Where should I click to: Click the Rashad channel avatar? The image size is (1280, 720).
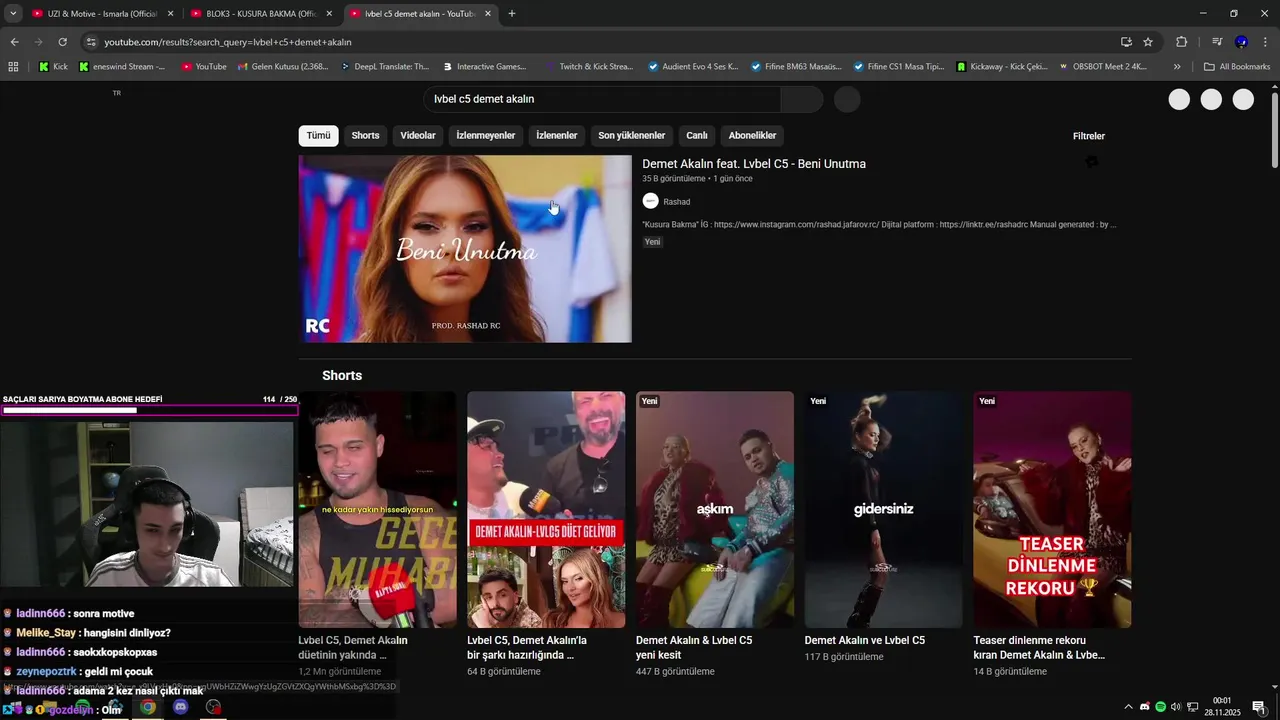651,201
